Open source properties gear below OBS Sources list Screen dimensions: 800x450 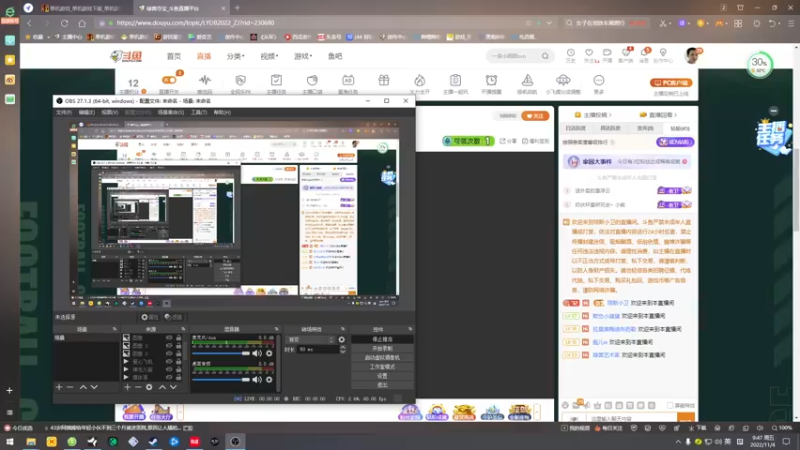(149, 387)
